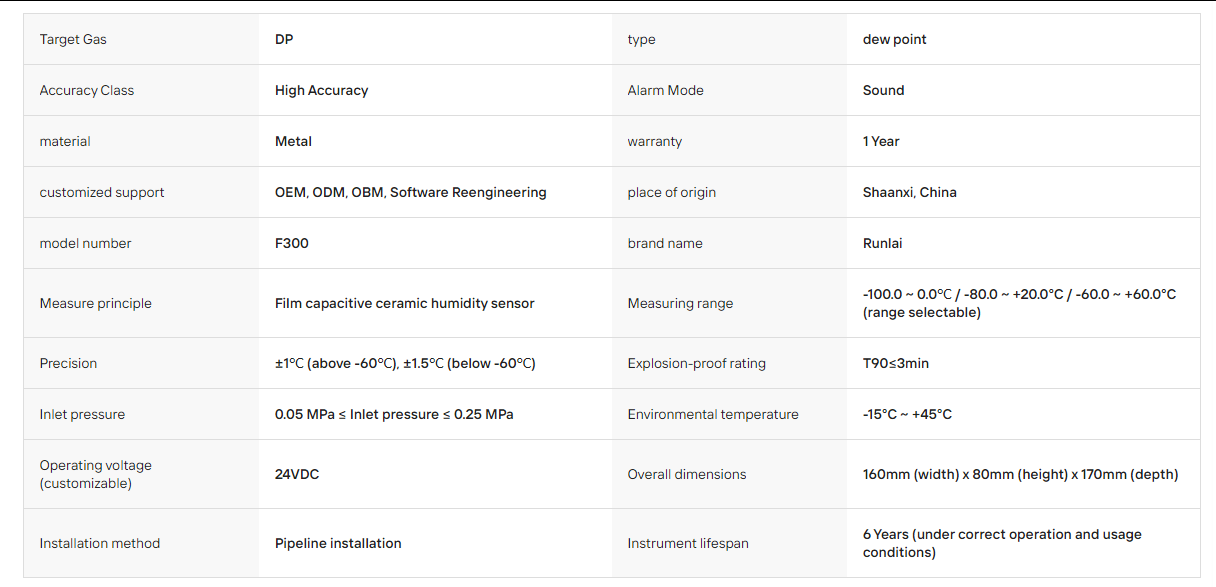The image size is (1216, 587).
Task: Select 'Film capacitive ceramic humidity sensor' text
Action: point(405,303)
